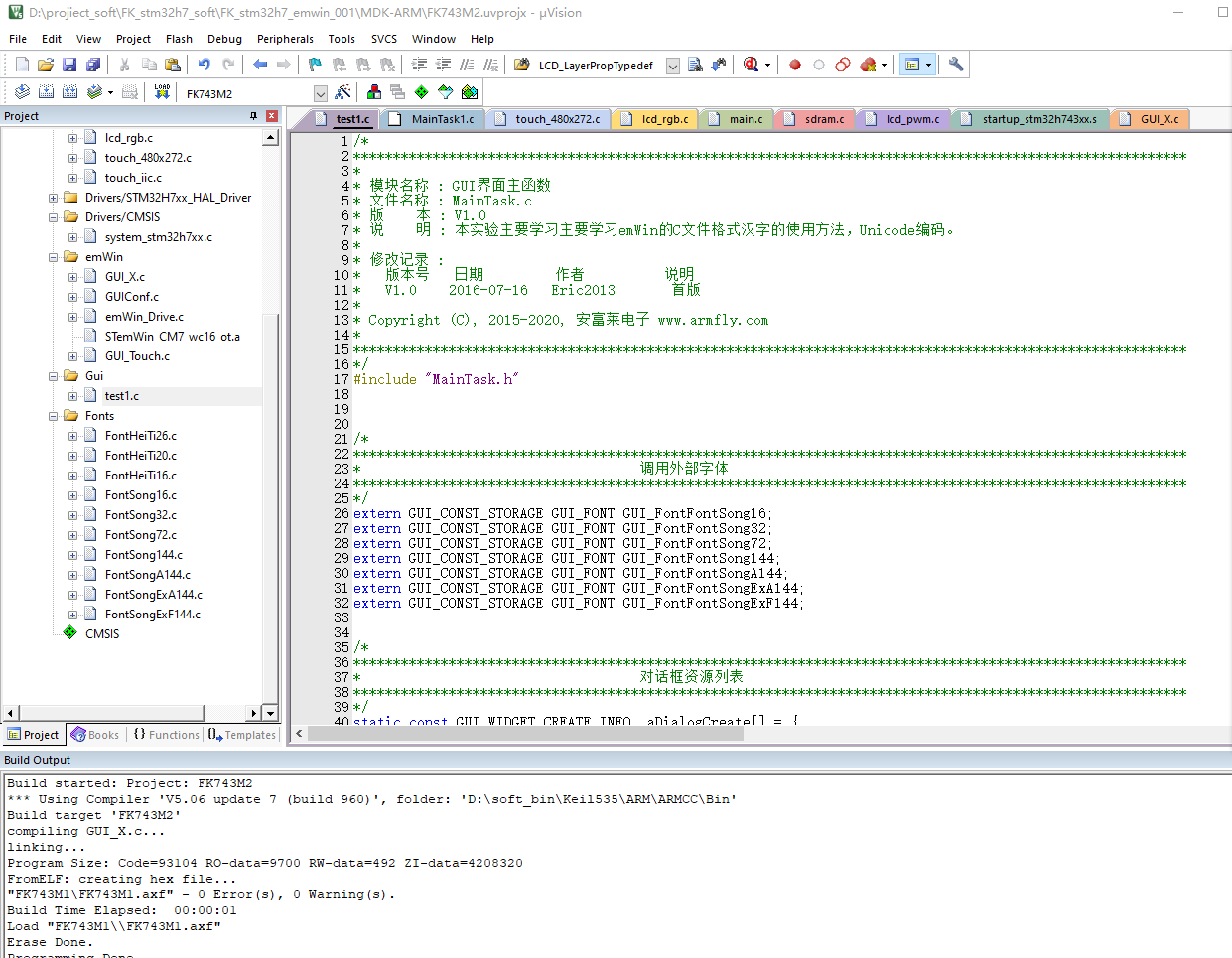
Task: Navigate backwards with the blue arrow
Action: [260, 65]
